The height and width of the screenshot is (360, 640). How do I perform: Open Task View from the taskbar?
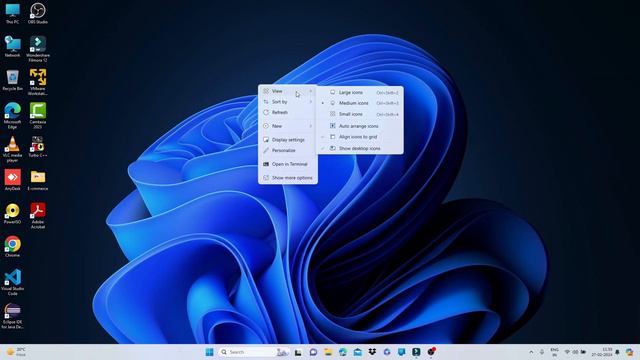point(298,352)
